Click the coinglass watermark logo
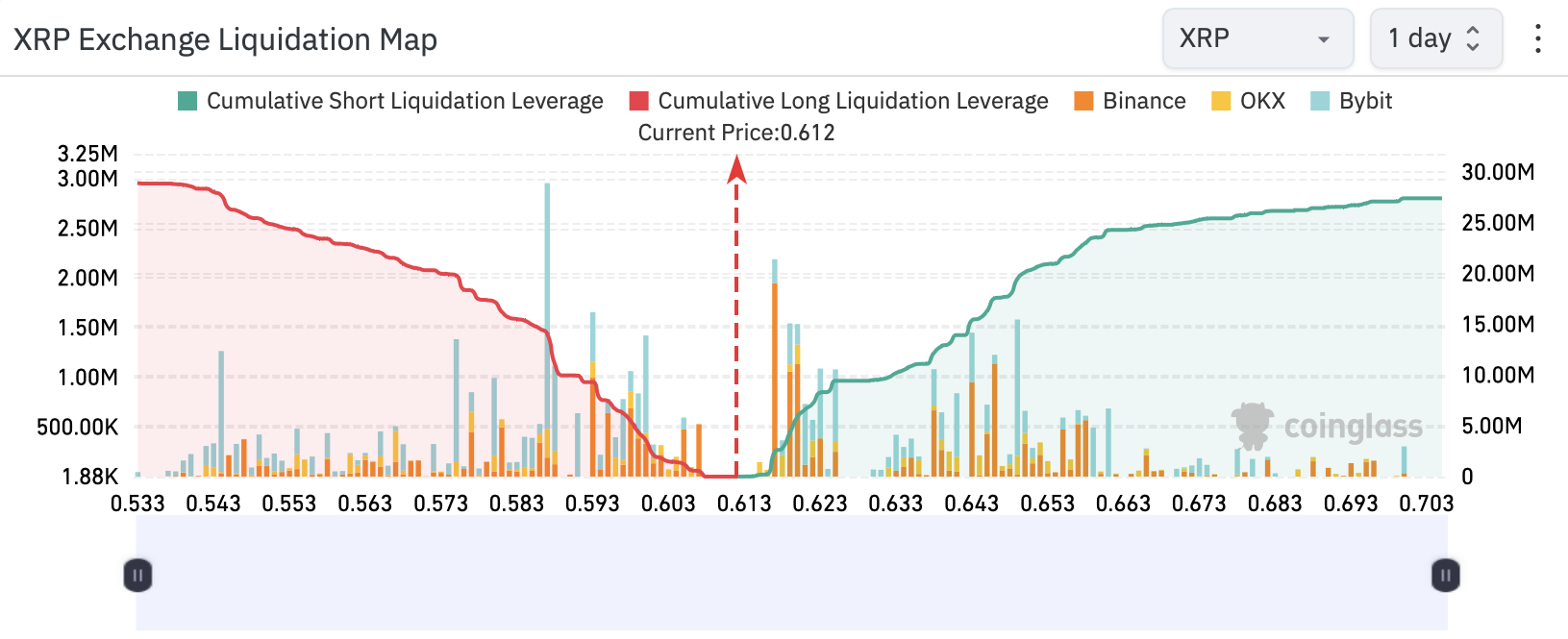1568x639 pixels. pyautogui.click(x=1327, y=426)
